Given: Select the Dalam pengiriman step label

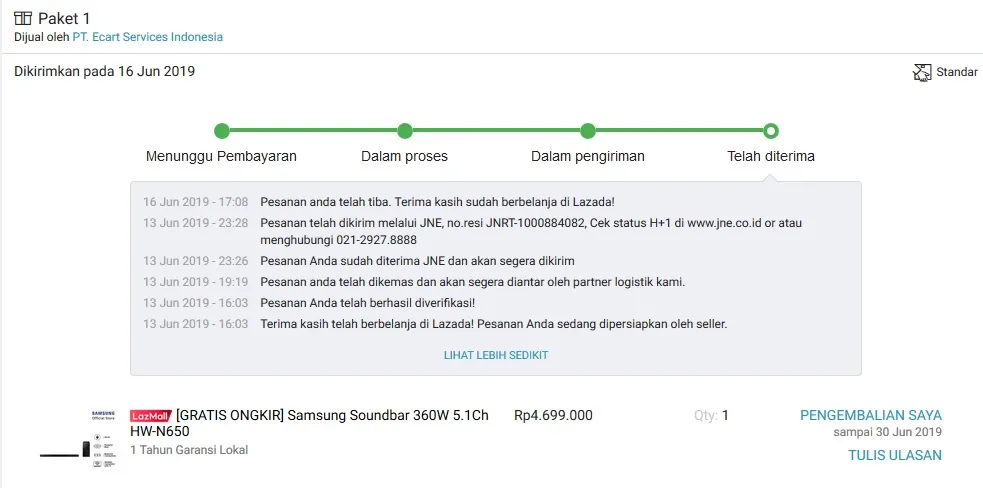Looking at the screenshot, I should pos(587,156).
